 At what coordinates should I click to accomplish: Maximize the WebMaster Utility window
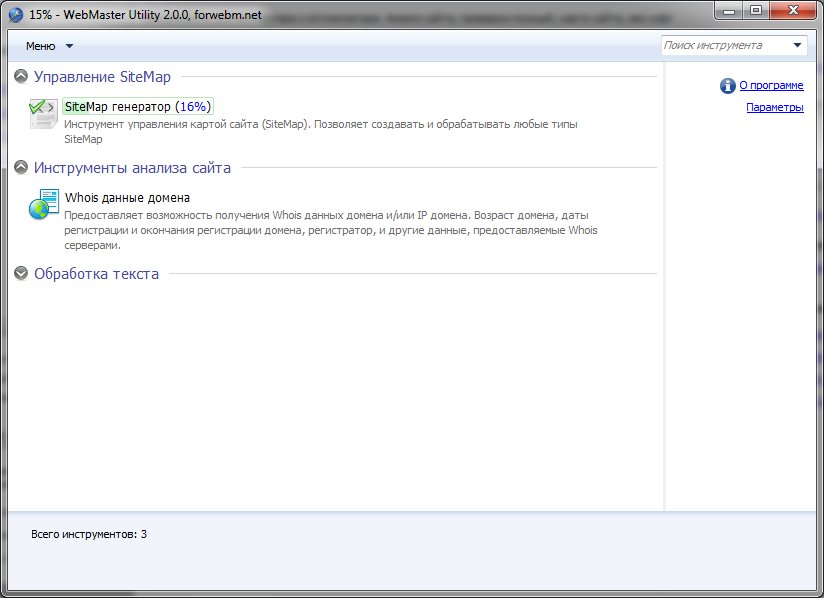(x=756, y=11)
